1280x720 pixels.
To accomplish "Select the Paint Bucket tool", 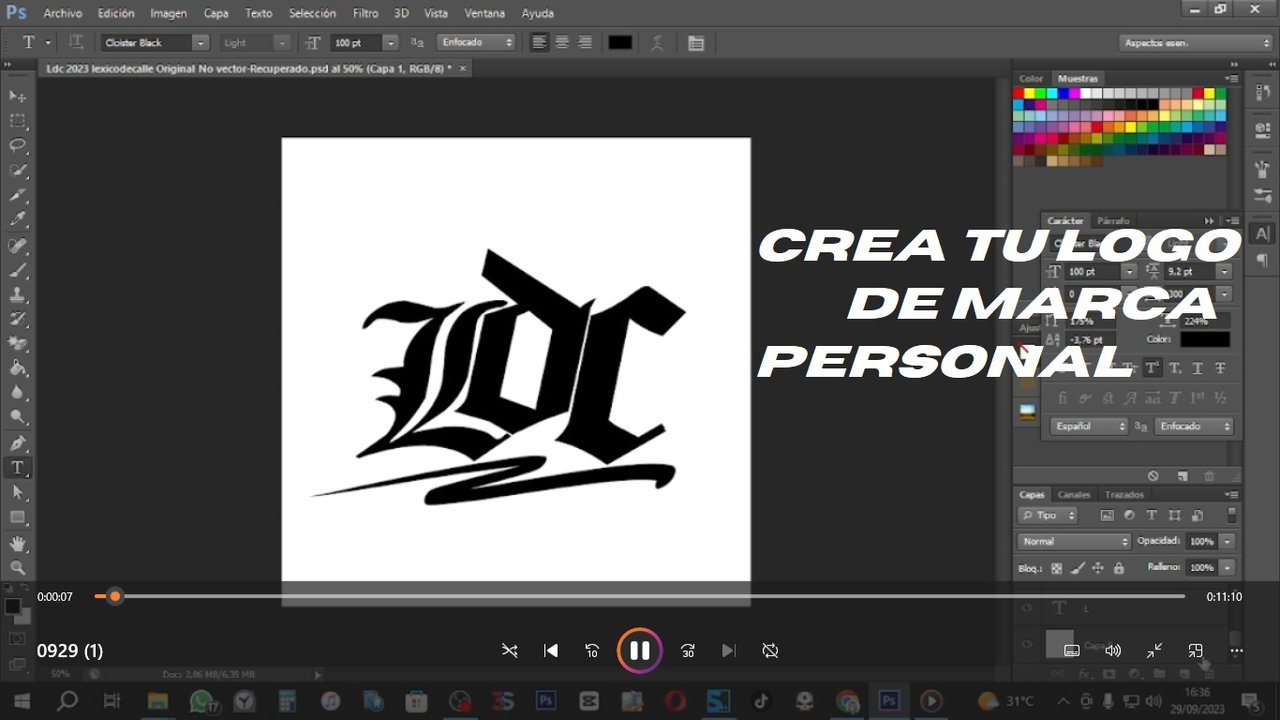I will tap(17, 369).
